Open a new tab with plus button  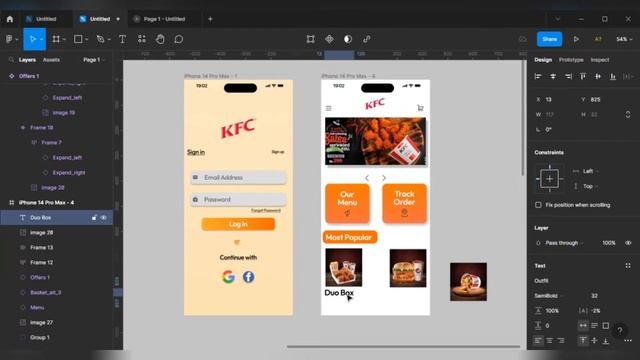[x=210, y=19]
